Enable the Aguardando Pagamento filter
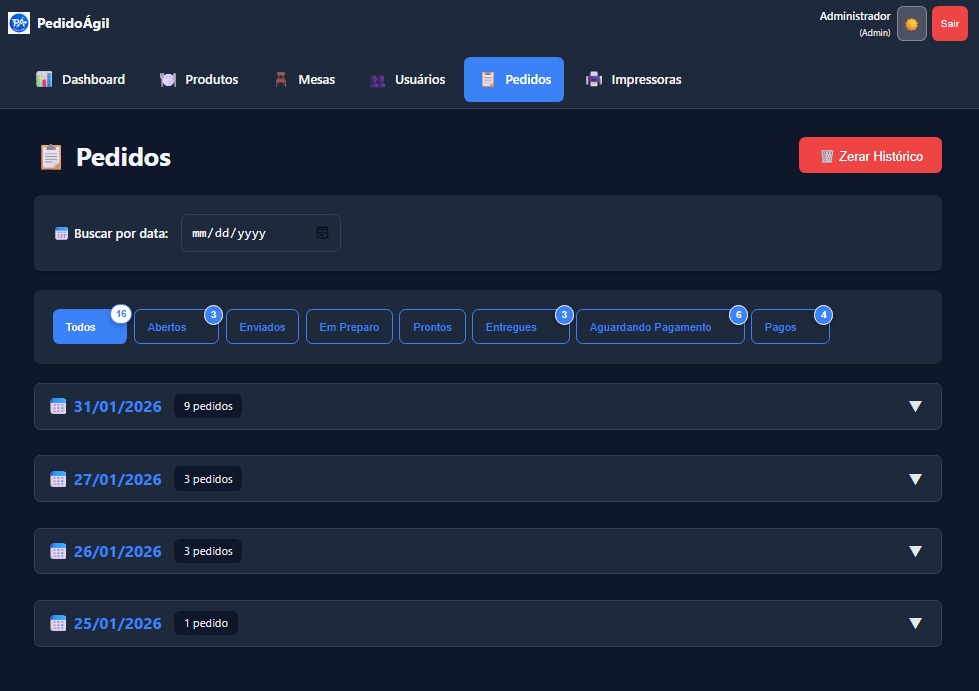979x691 pixels. tap(652, 326)
